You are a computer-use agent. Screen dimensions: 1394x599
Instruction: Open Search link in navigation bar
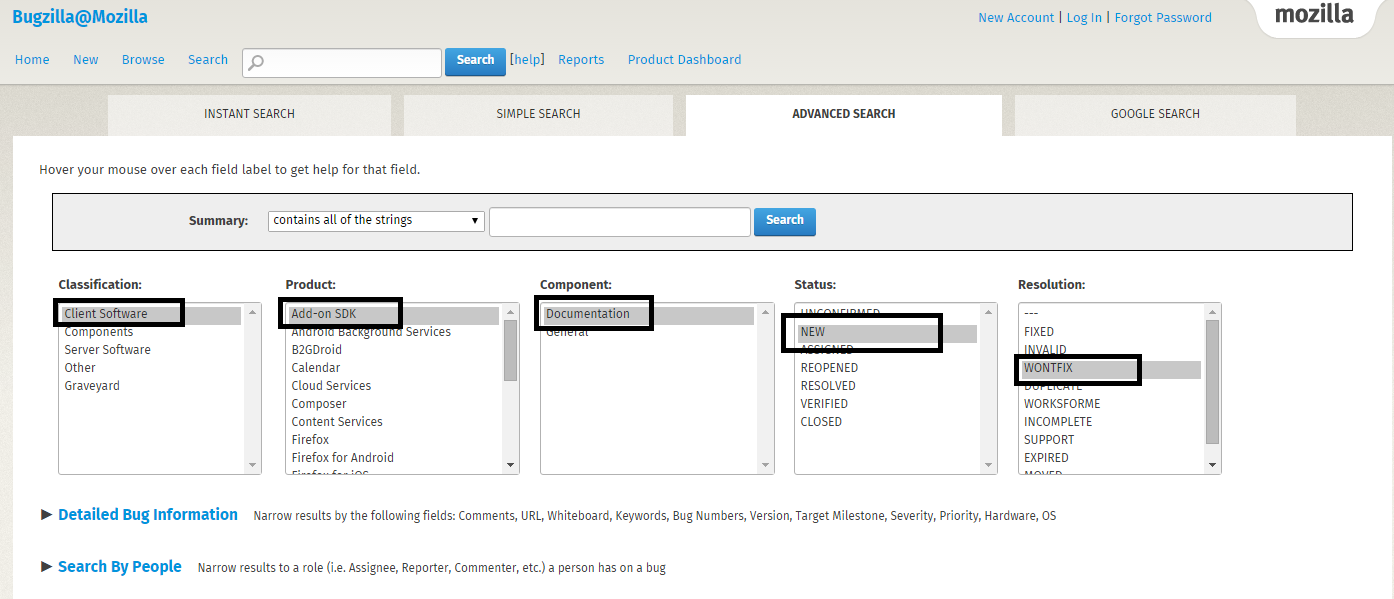point(208,60)
